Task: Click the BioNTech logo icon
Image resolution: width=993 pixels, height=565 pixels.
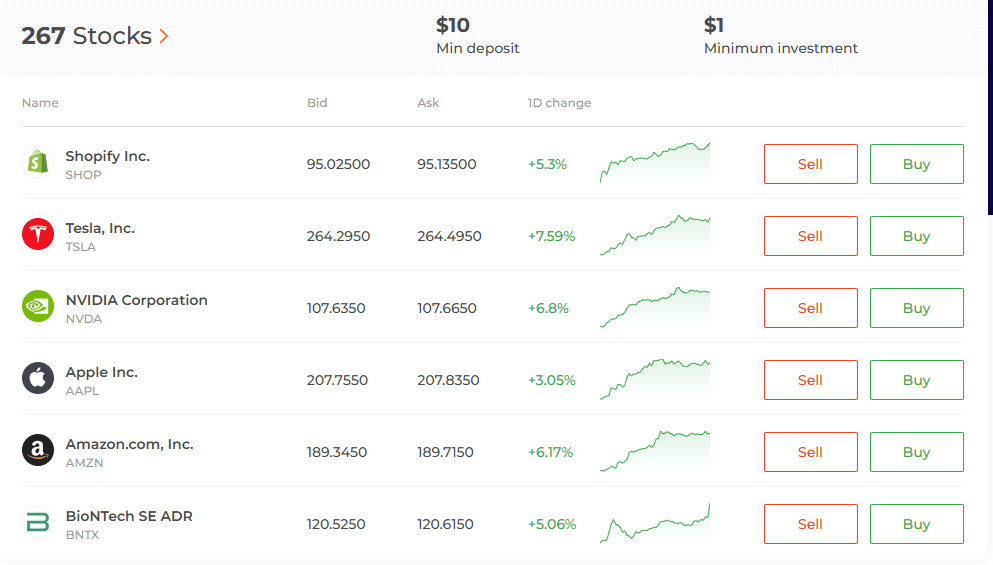Action: click(38, 524)
